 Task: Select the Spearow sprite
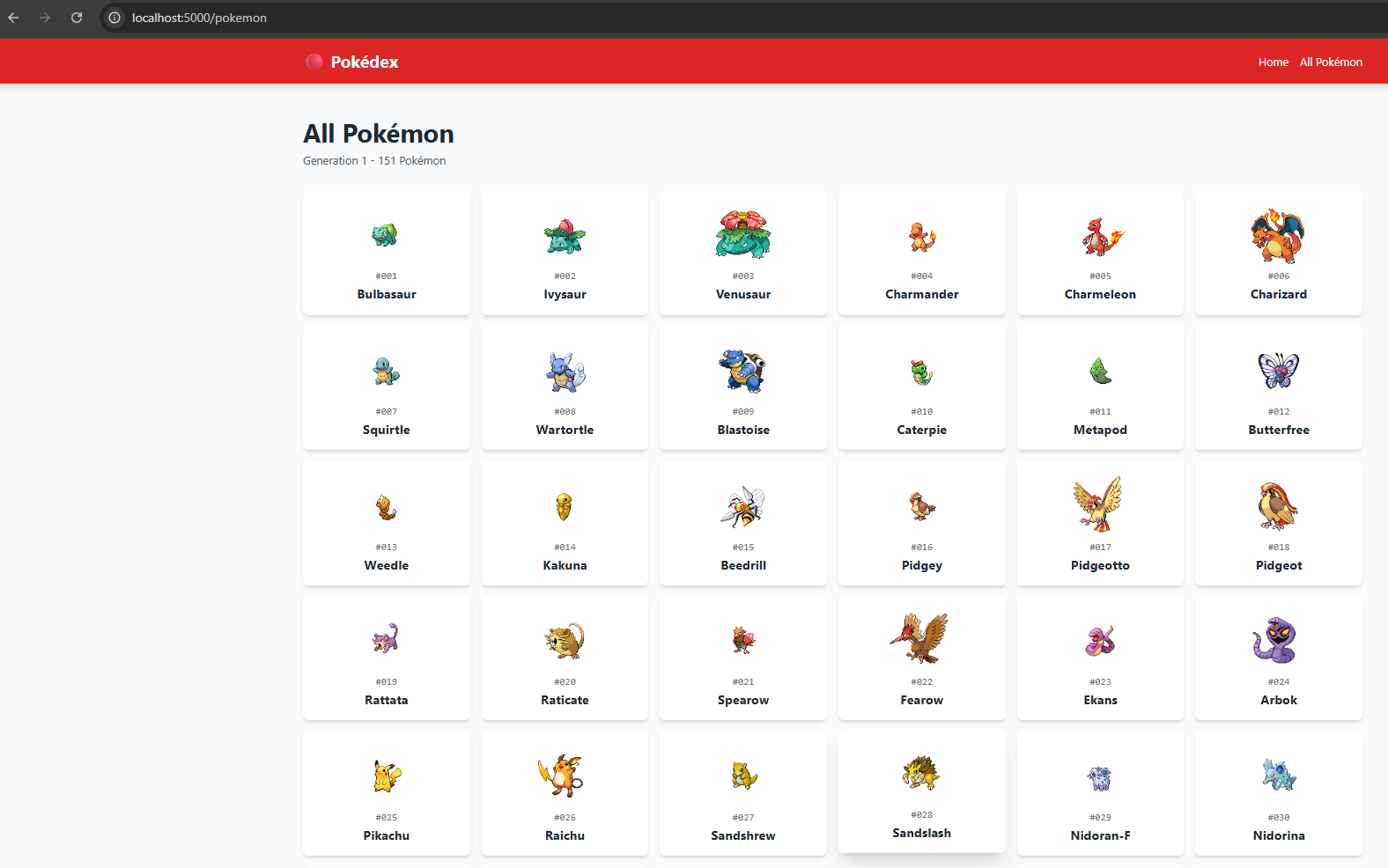(x=743, y=640)
